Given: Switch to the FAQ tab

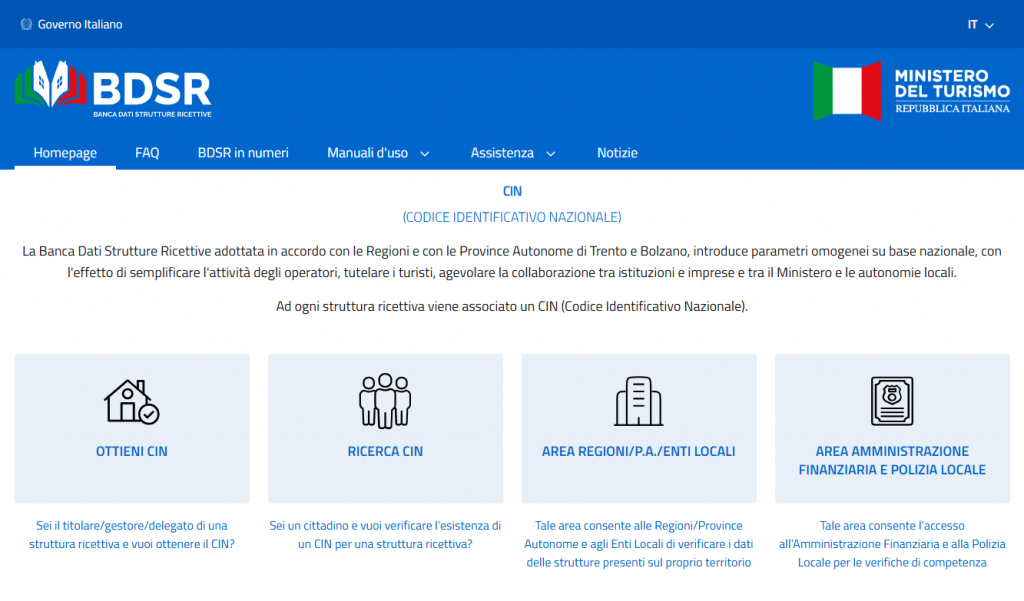Looking at the screenshot, I should [x=146, y=153].
